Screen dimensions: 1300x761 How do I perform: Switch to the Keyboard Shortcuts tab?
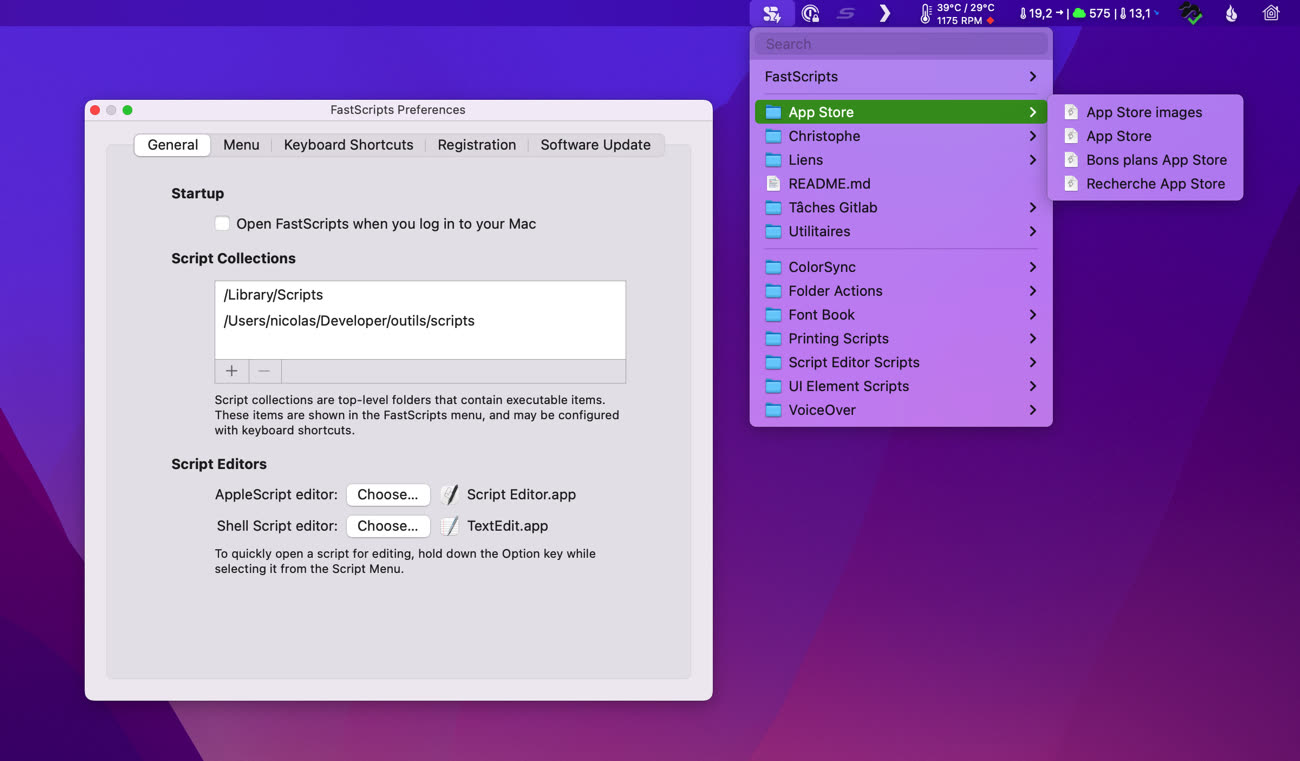coord(348,145)
